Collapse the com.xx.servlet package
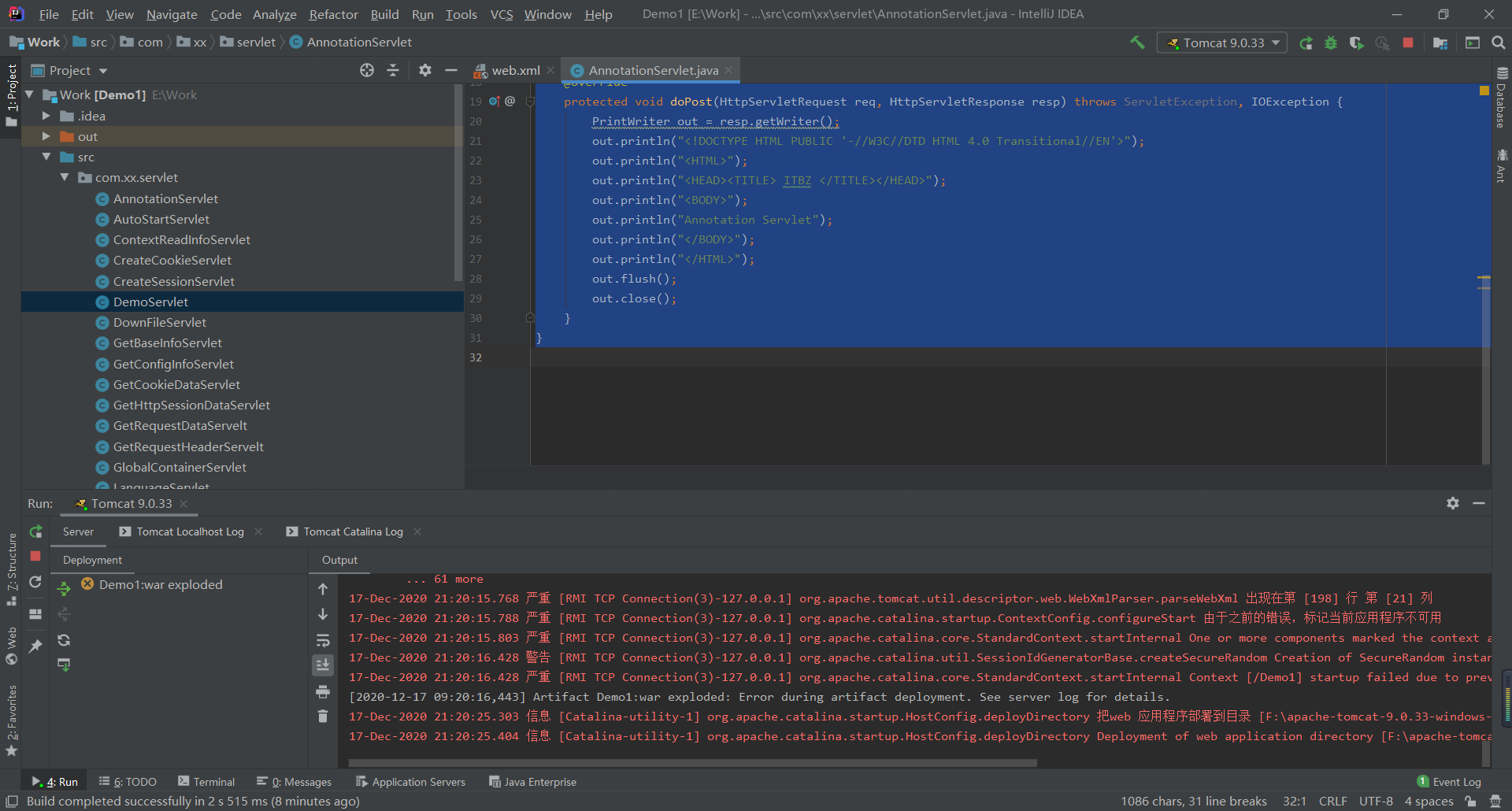The image size is (1512, 811). tap(65, 177)
